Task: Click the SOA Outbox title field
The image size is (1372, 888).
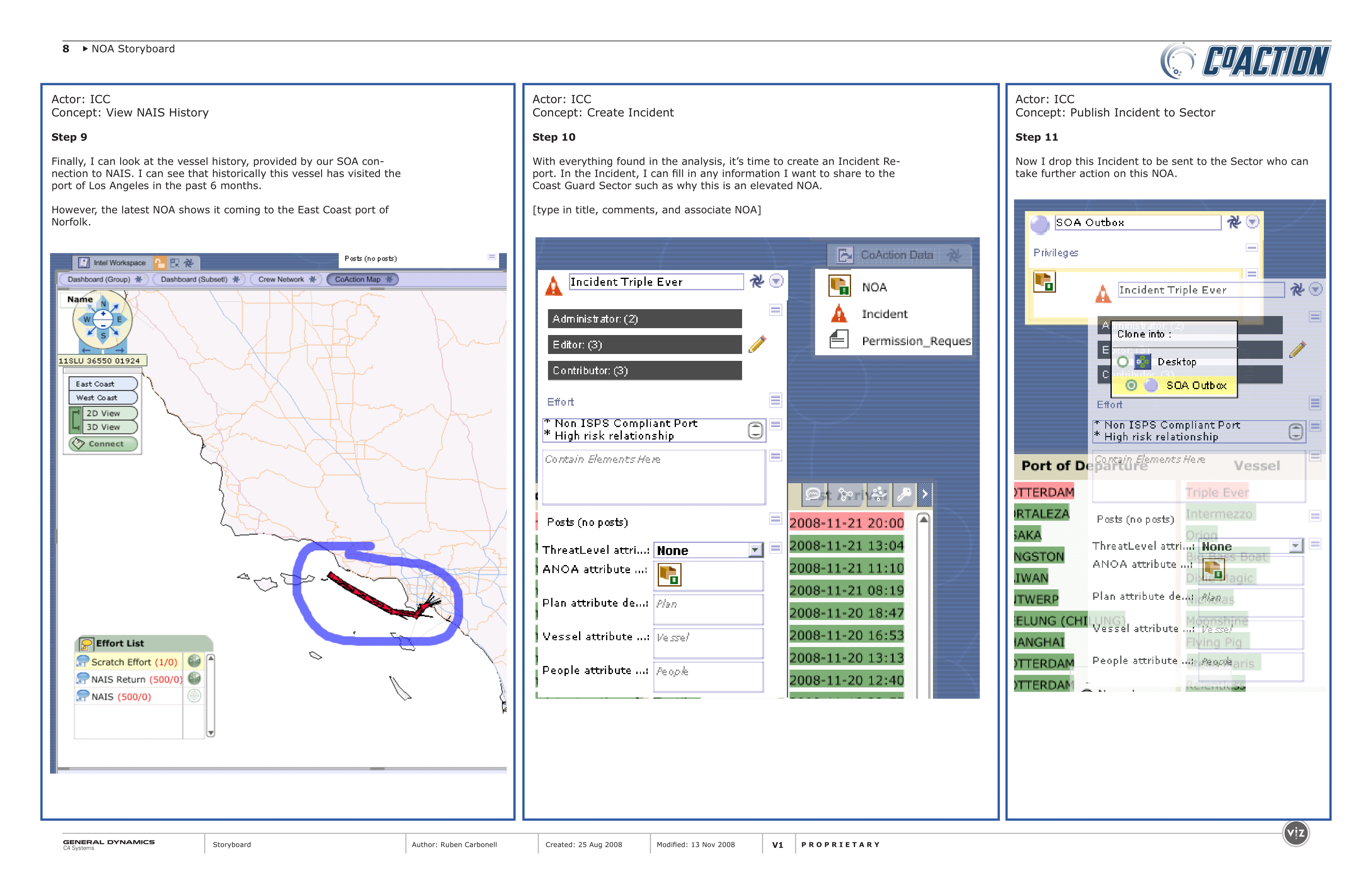Action: pos(1138,222)
